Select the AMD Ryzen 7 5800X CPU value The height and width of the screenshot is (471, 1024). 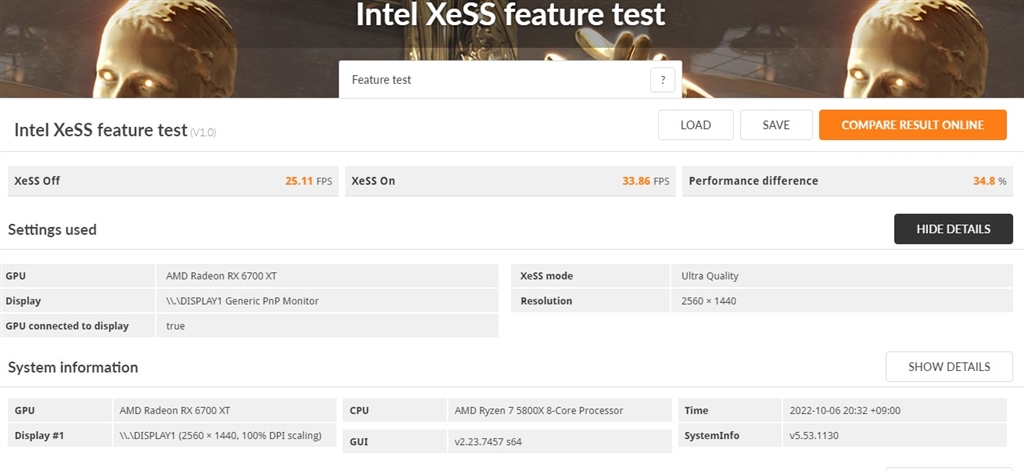point(538,410)
